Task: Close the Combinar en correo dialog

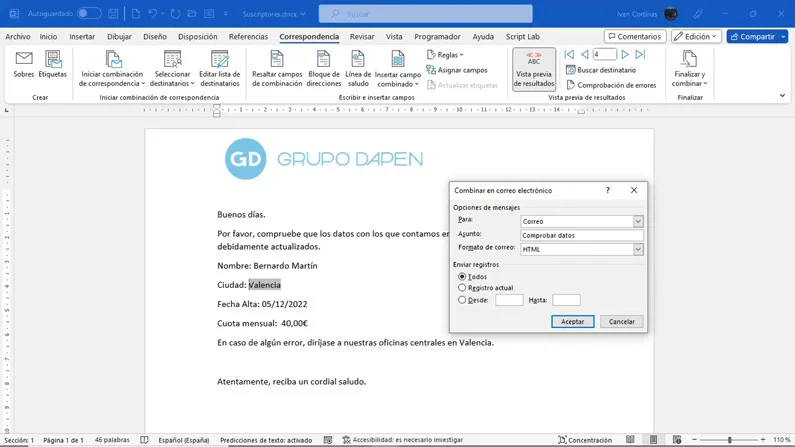Action: point(634,190)
